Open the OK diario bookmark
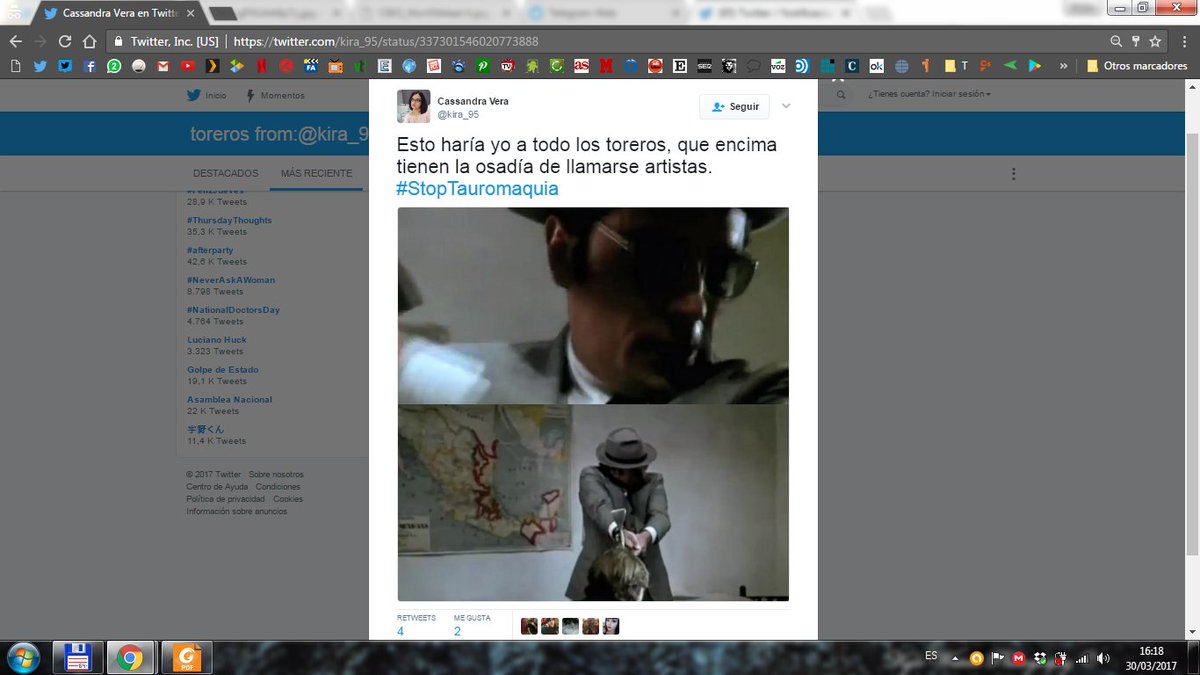The image size is (1200, 675). pyautogui.click(x=876, y=66)
